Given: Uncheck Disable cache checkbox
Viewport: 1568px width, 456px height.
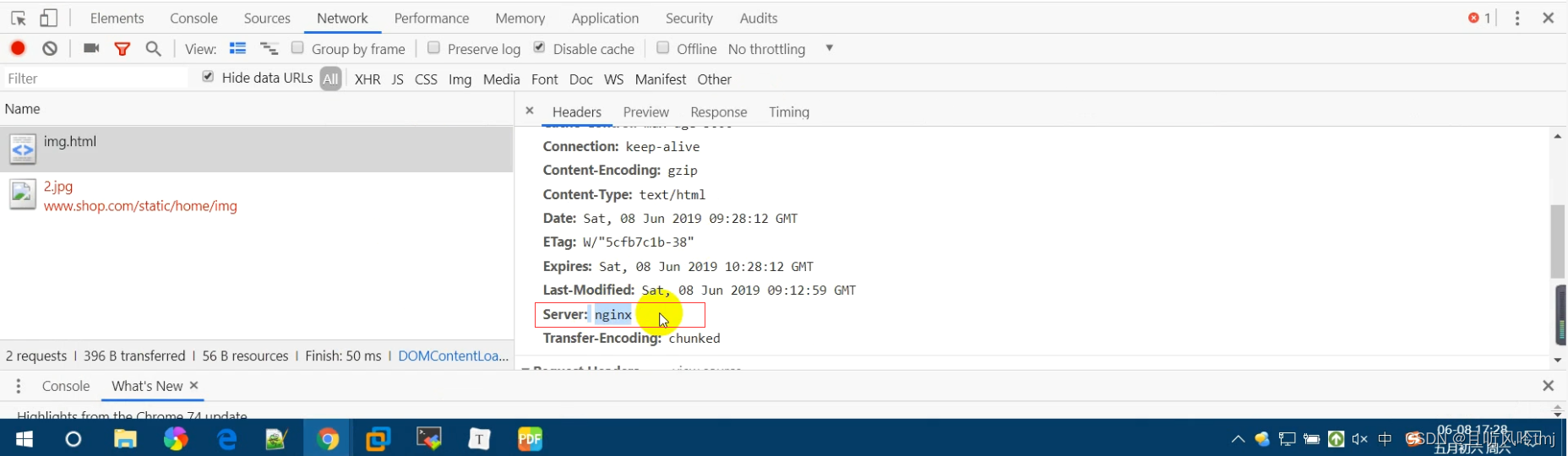Looking at the screenshot, I should tap(539, 47).
